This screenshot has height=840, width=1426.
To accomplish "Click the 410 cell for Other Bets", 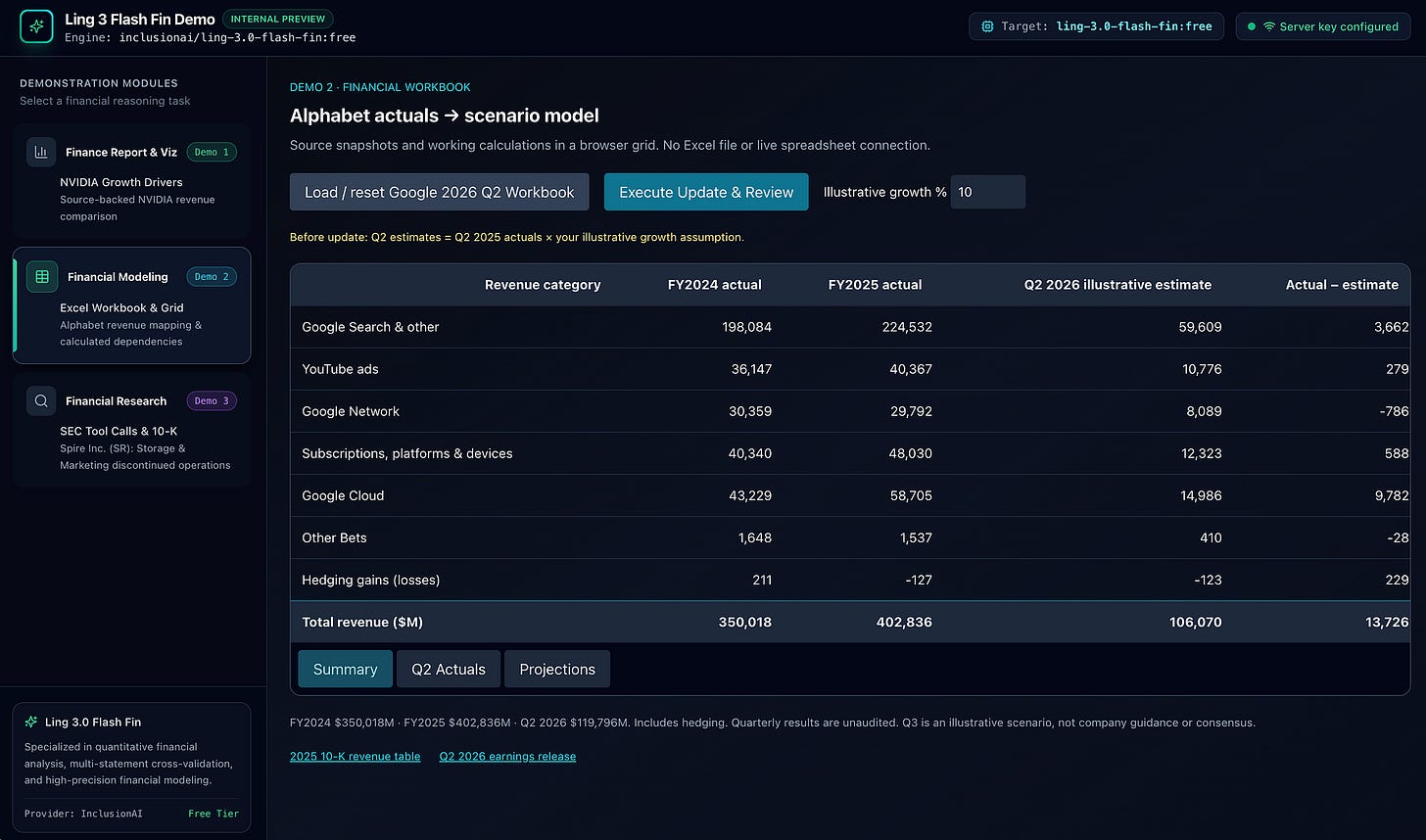I will coord(1211,537).
